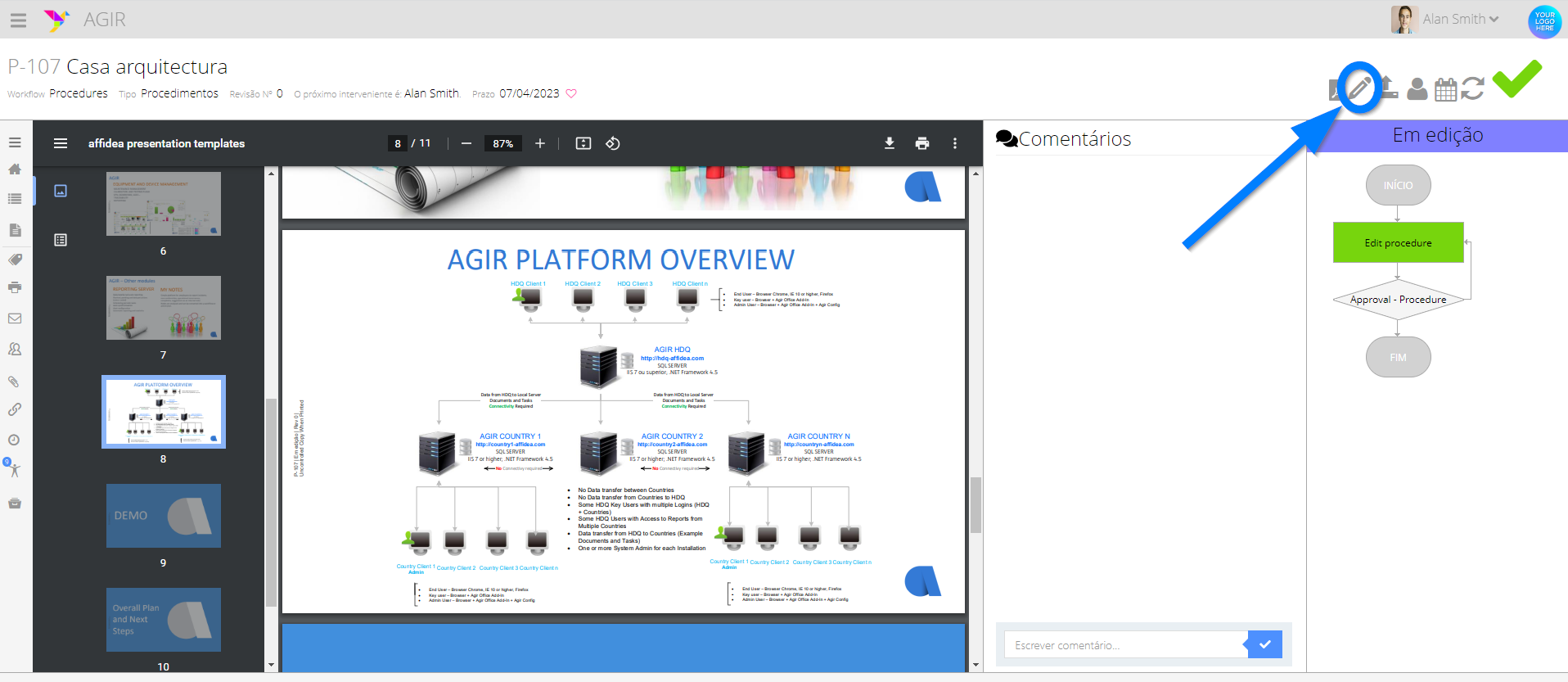Click the Your Logo Here badge
1568x682 pixels.
[x=1544, y=21]
